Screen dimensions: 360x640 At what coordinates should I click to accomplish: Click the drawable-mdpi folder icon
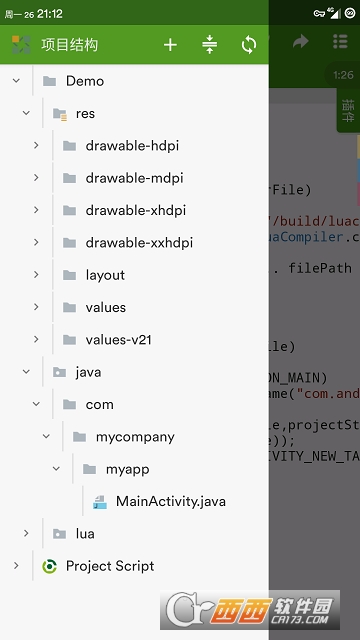[x=69, y=178]
